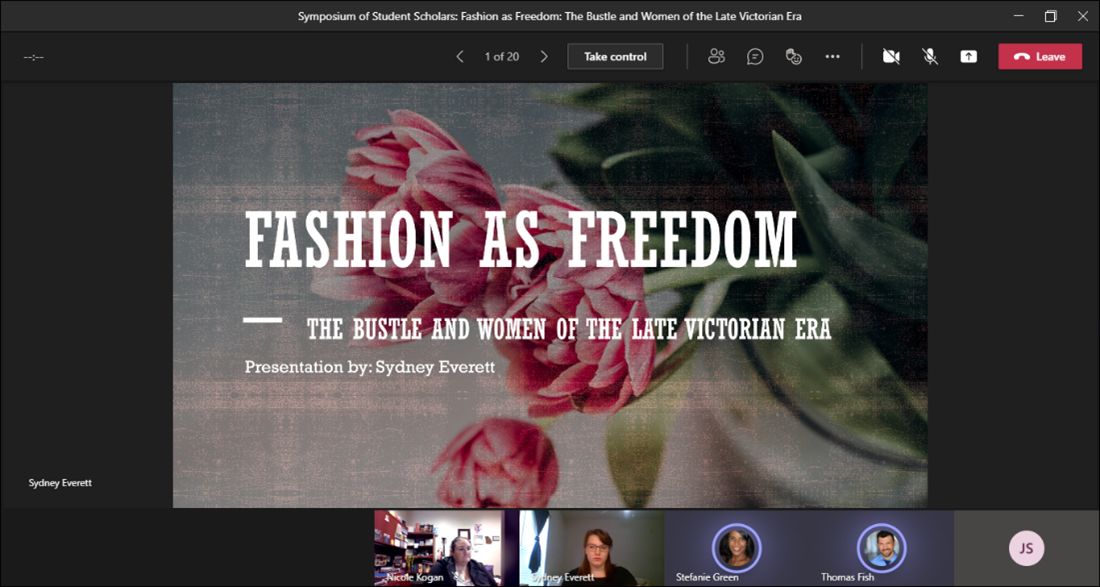Go to the next slide
1100x587 pixels.
[x=544, y=57]
